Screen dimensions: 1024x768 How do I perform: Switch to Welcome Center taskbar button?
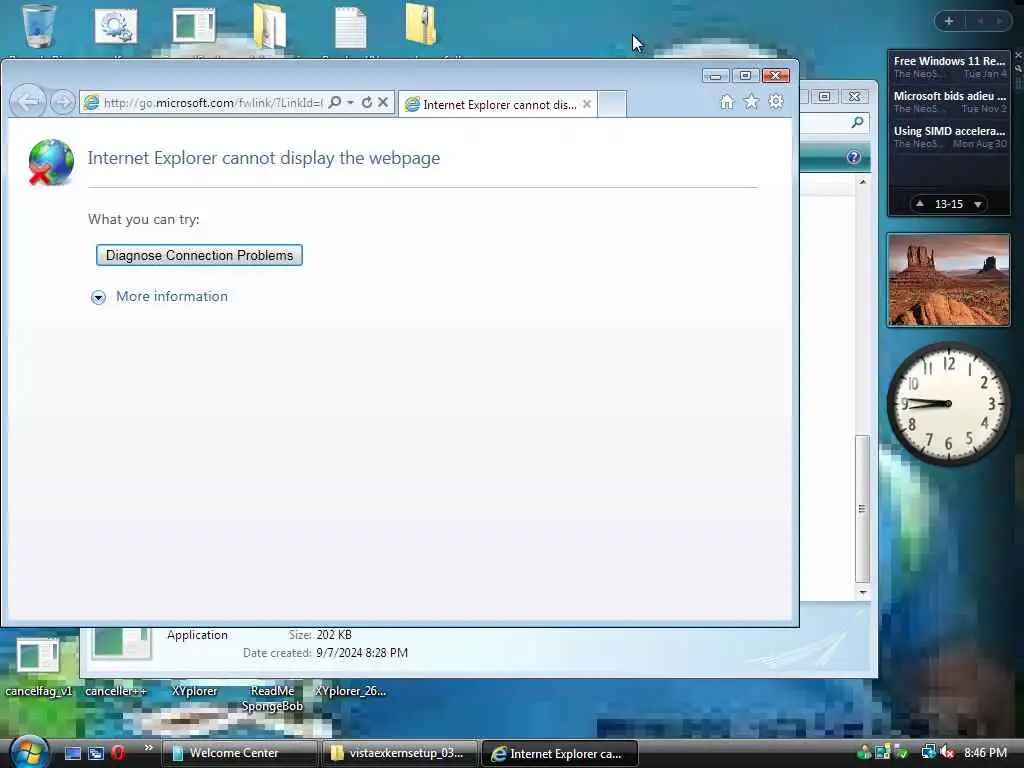[239, 753]
